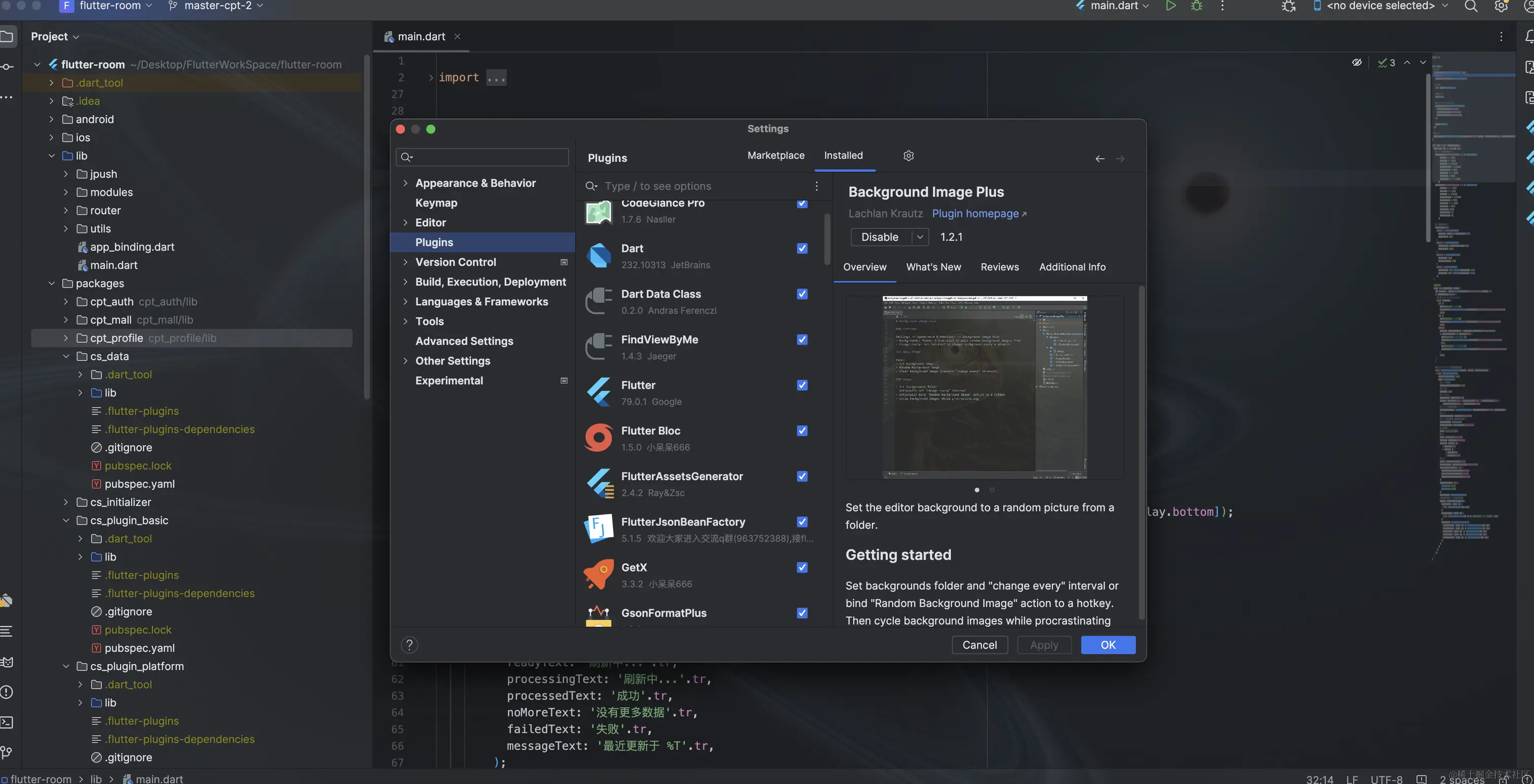Open editor tab options kebab menu

click(1501, 37)
